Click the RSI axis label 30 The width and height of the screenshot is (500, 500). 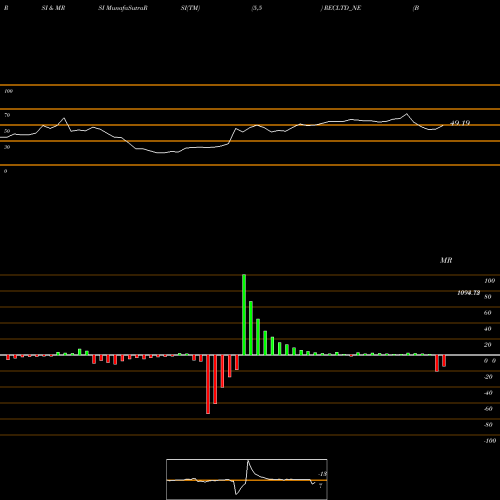7,147
